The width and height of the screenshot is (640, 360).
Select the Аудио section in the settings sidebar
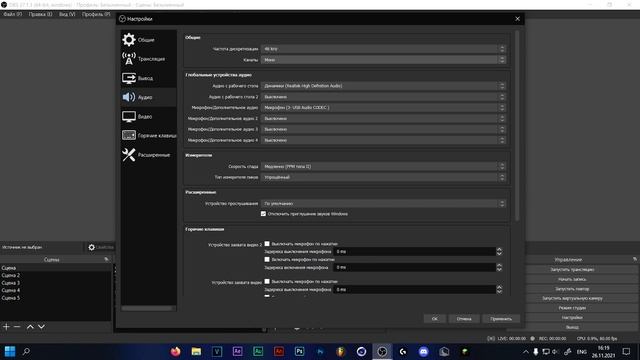pyautogui.click(x=148, y=97)
